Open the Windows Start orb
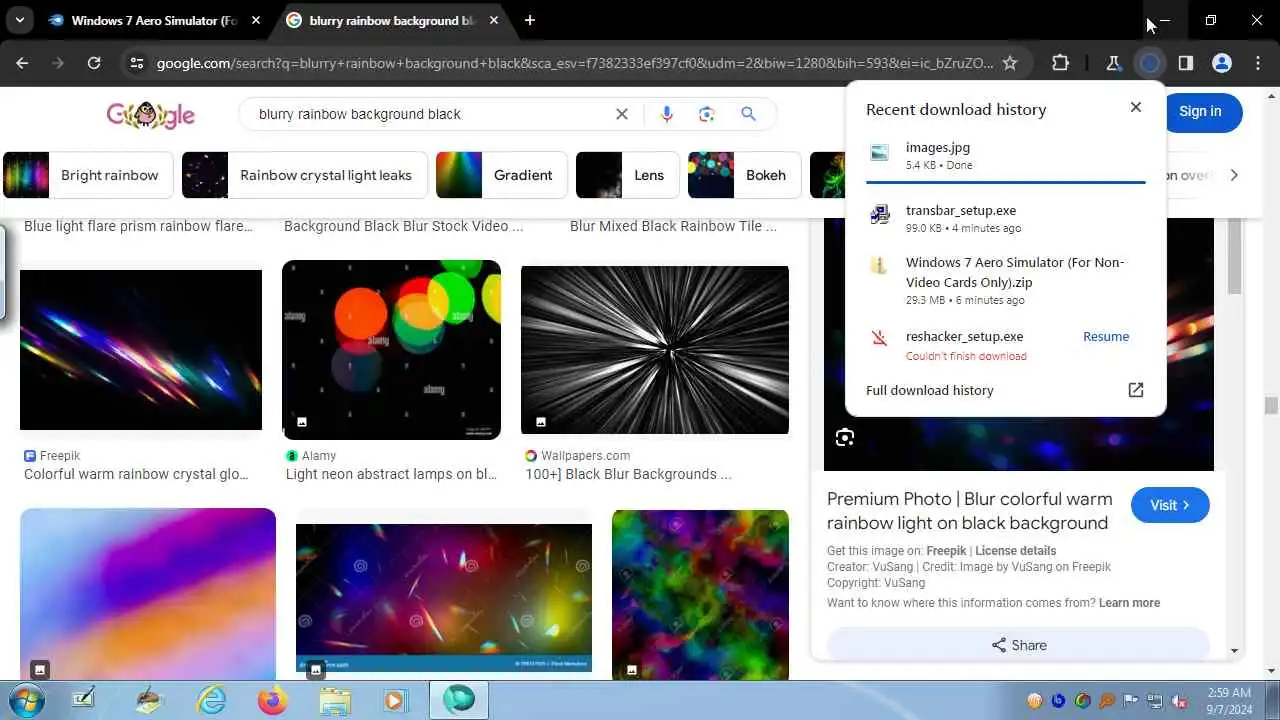The height and width of the screenshot is (720, 1280). click(27, 700)
